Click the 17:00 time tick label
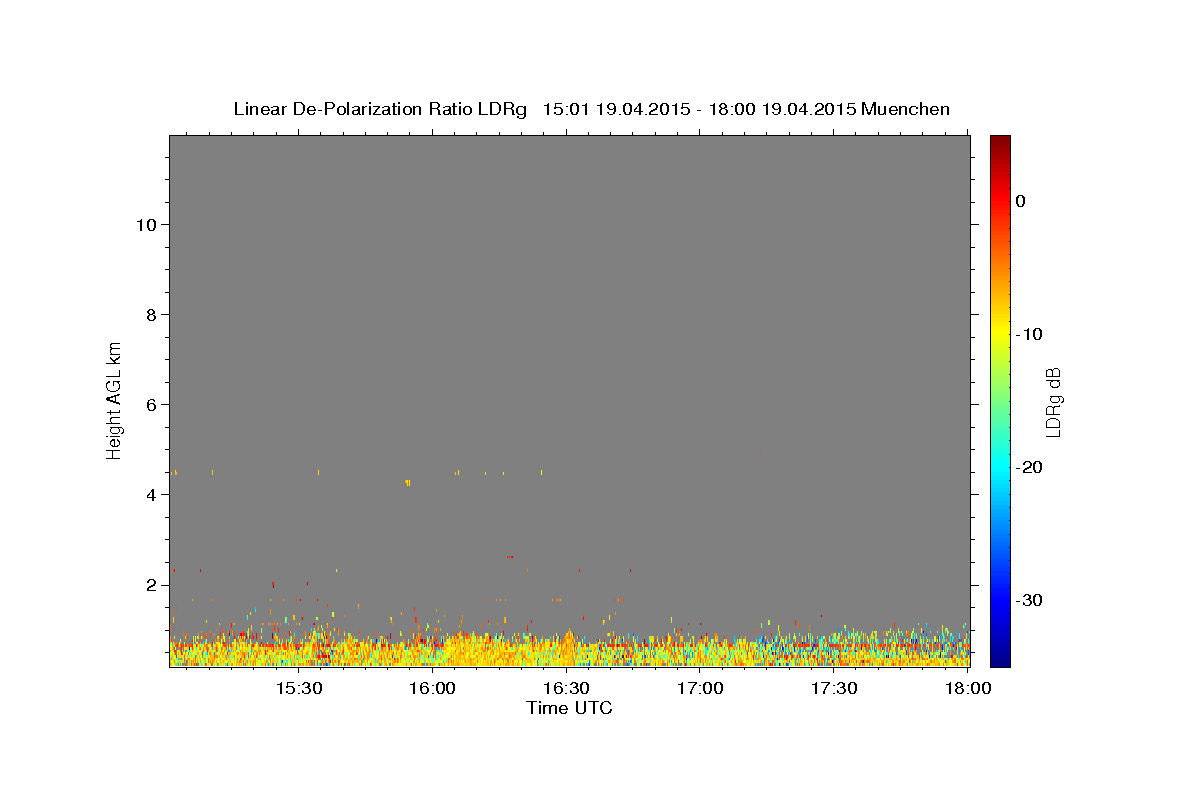This screenshot has height=800, width=1200. click(700, 688)
